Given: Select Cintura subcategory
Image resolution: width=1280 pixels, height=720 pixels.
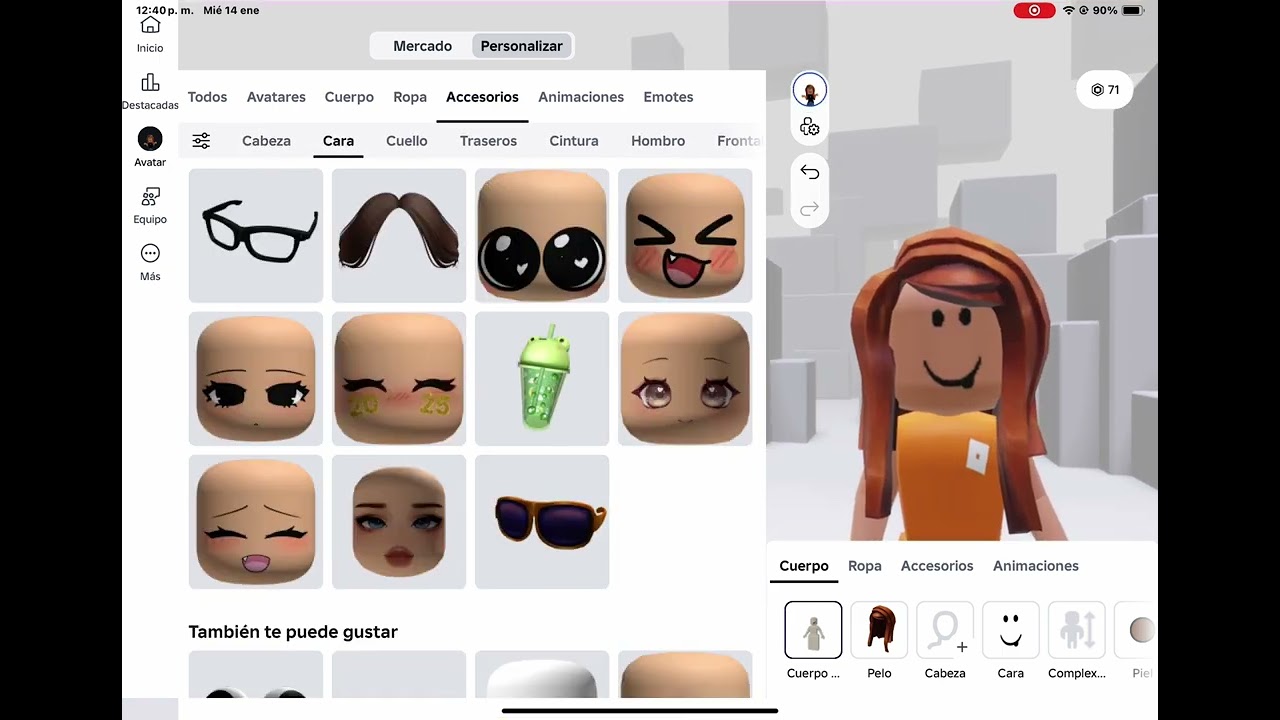Looking at the screenshot, I should pyautogui.click(x=574, y=141).
